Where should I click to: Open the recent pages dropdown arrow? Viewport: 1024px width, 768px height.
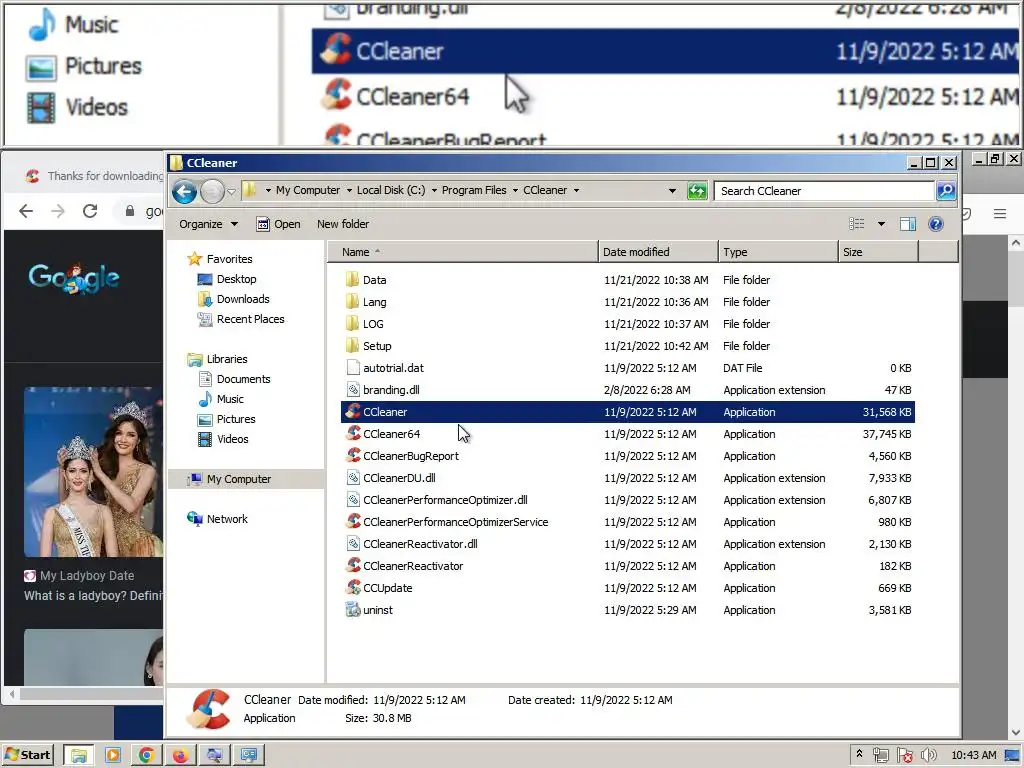(231, 191)
